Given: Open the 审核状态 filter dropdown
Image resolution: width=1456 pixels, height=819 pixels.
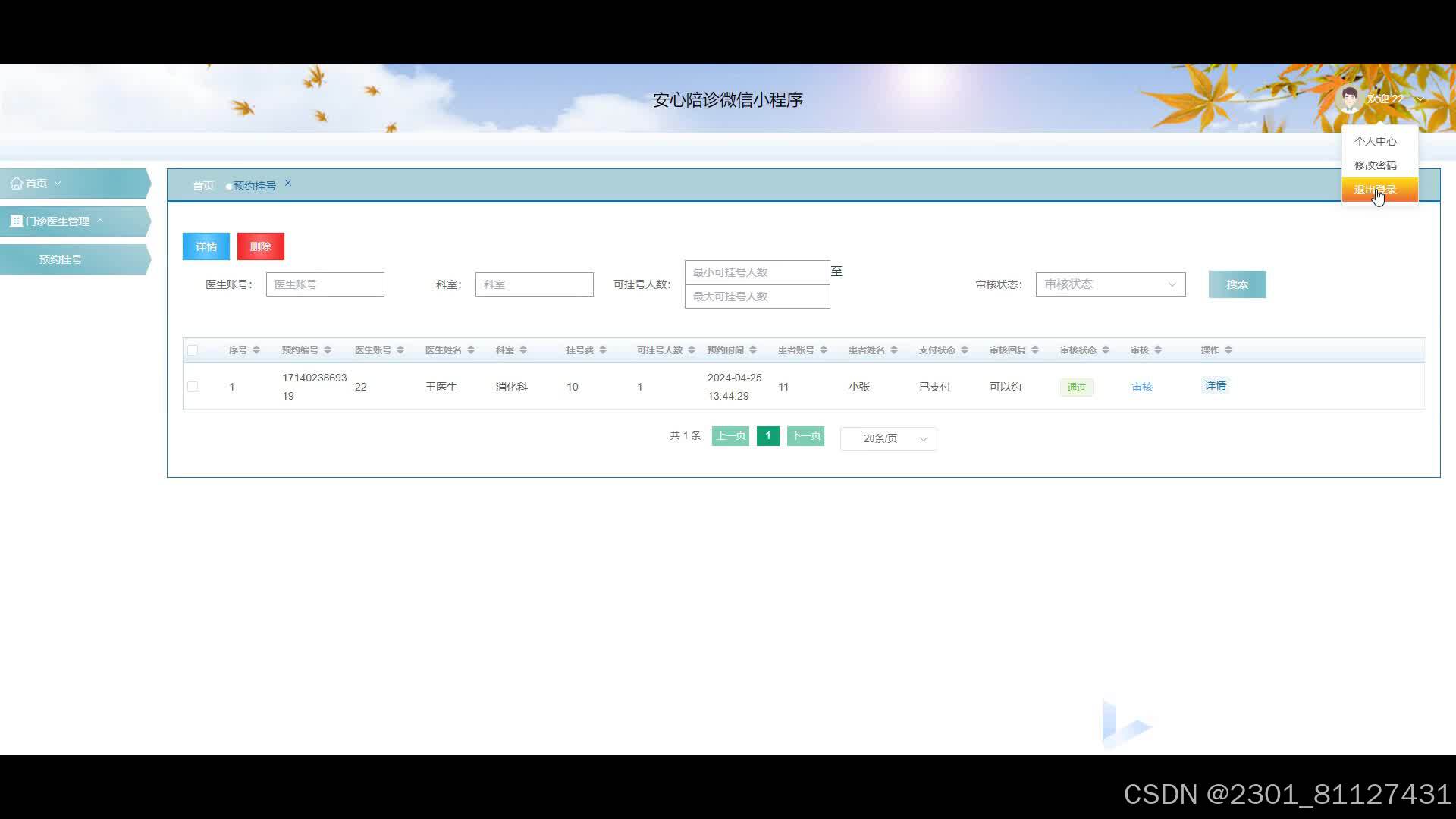Looking at the screenshot, I should point(1110,284).
